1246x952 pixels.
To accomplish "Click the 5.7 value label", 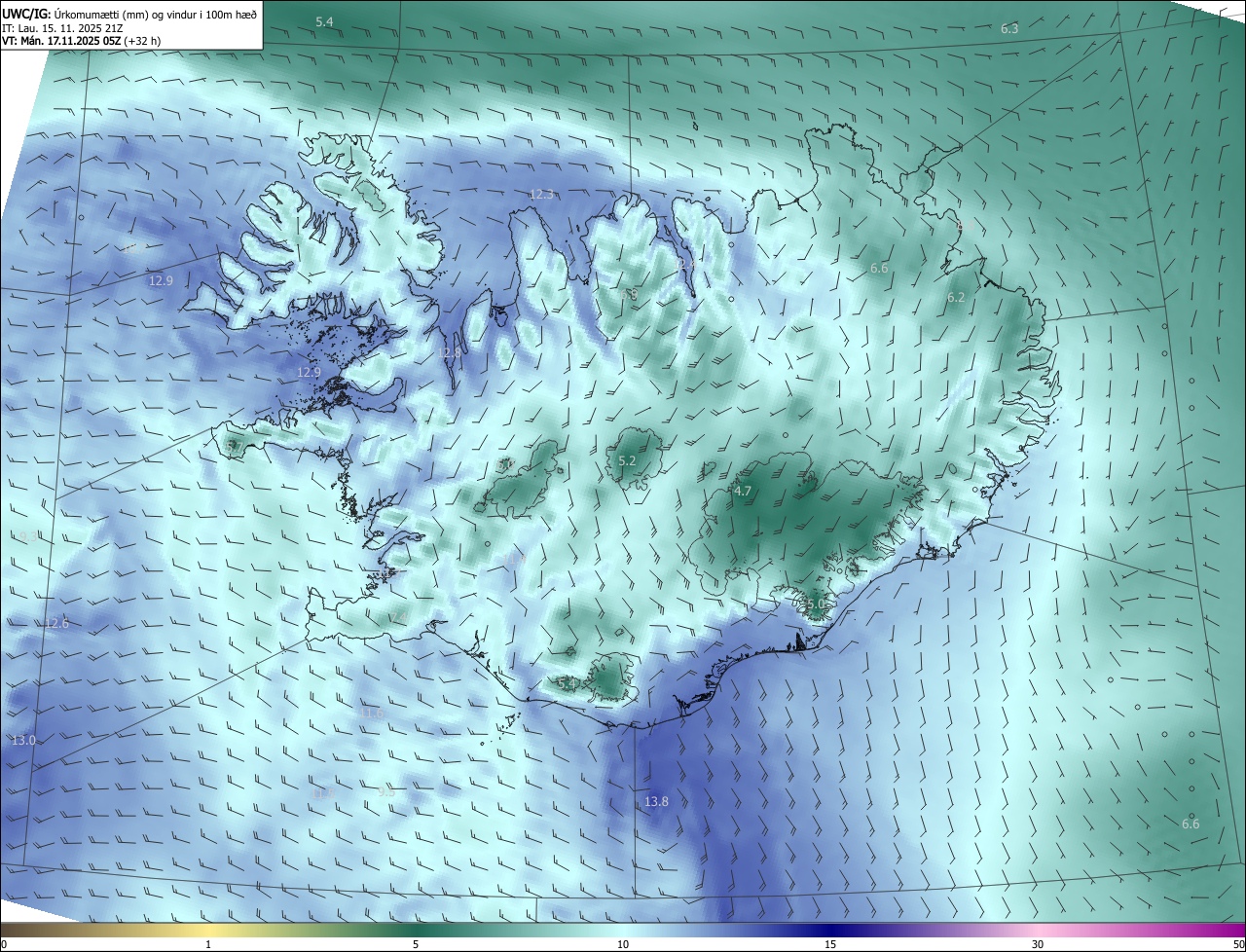I will pos(234,445).
